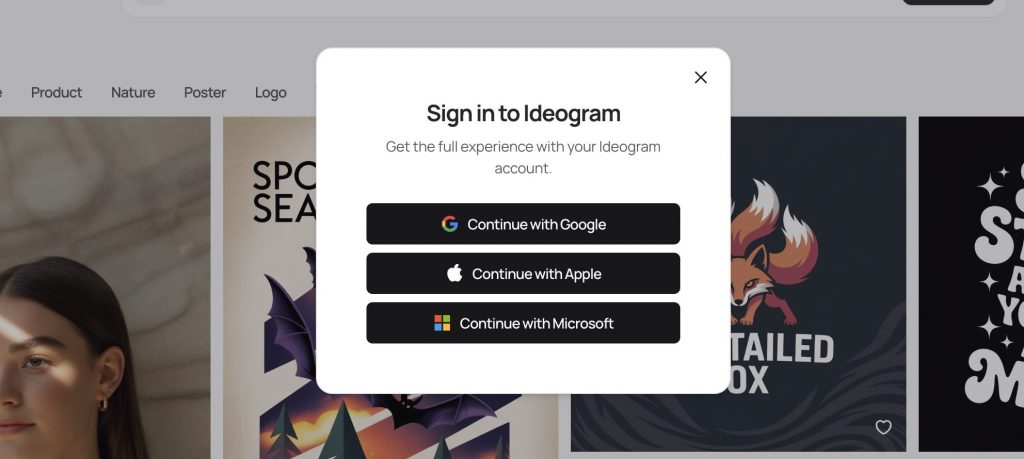1024x459 pixels.
Task: Click the Google logo icon
Action: coord(449,224)
